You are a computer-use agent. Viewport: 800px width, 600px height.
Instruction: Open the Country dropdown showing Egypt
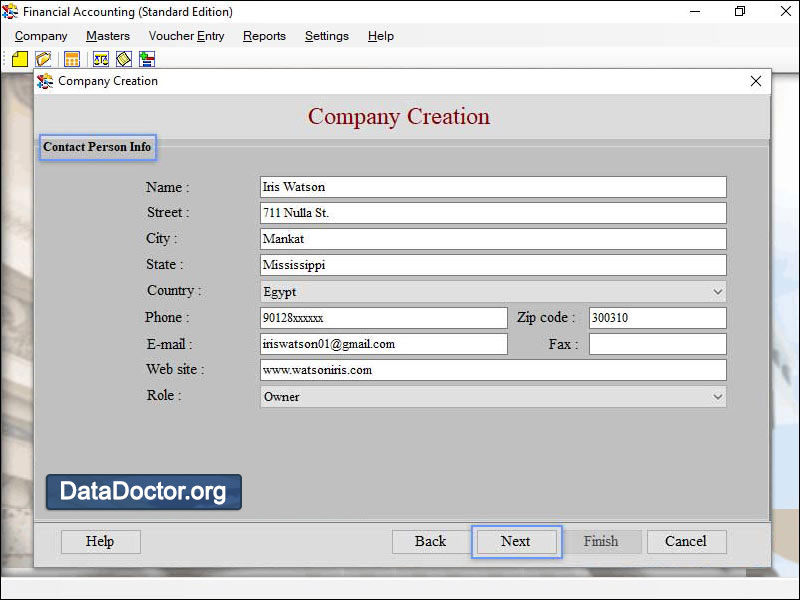[x=718, y=291]
